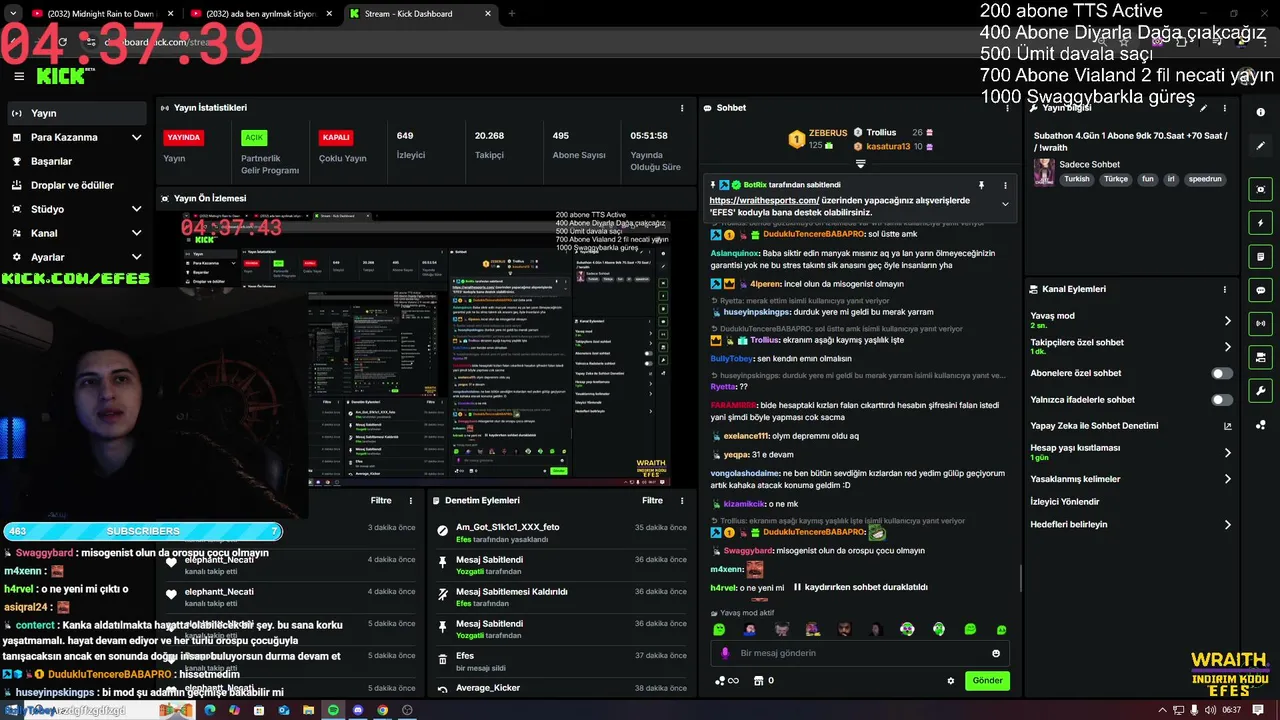
Task: Click the Turkish tag in stream info
Action: (1077, 179)
